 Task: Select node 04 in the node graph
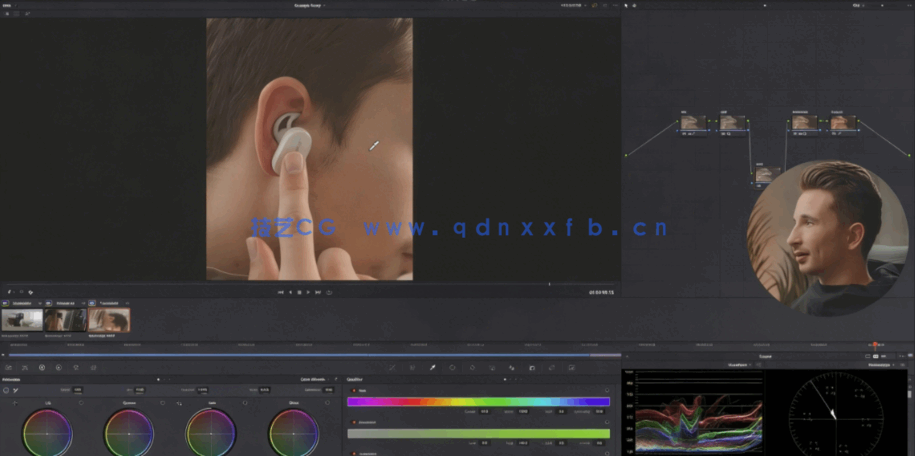point(804,124)
